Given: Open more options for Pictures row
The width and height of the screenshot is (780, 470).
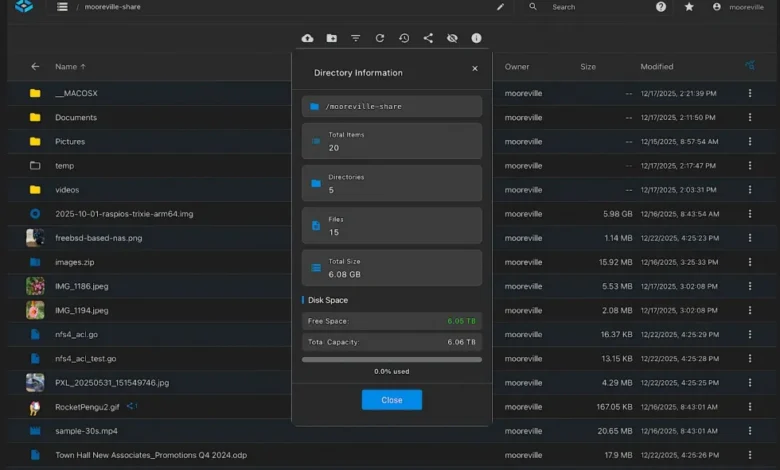Looking at the screenshot, I should pyautogui.click(x=750, y=141).
